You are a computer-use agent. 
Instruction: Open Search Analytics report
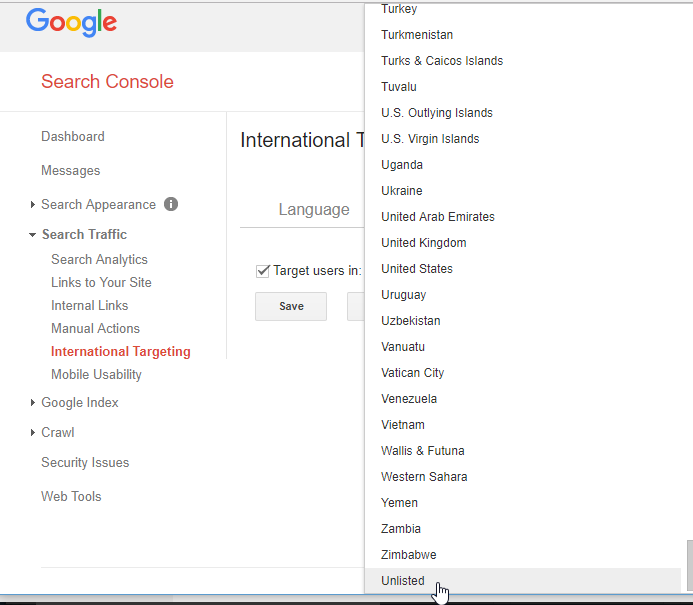pyautogui.click(x=99, y=260)
